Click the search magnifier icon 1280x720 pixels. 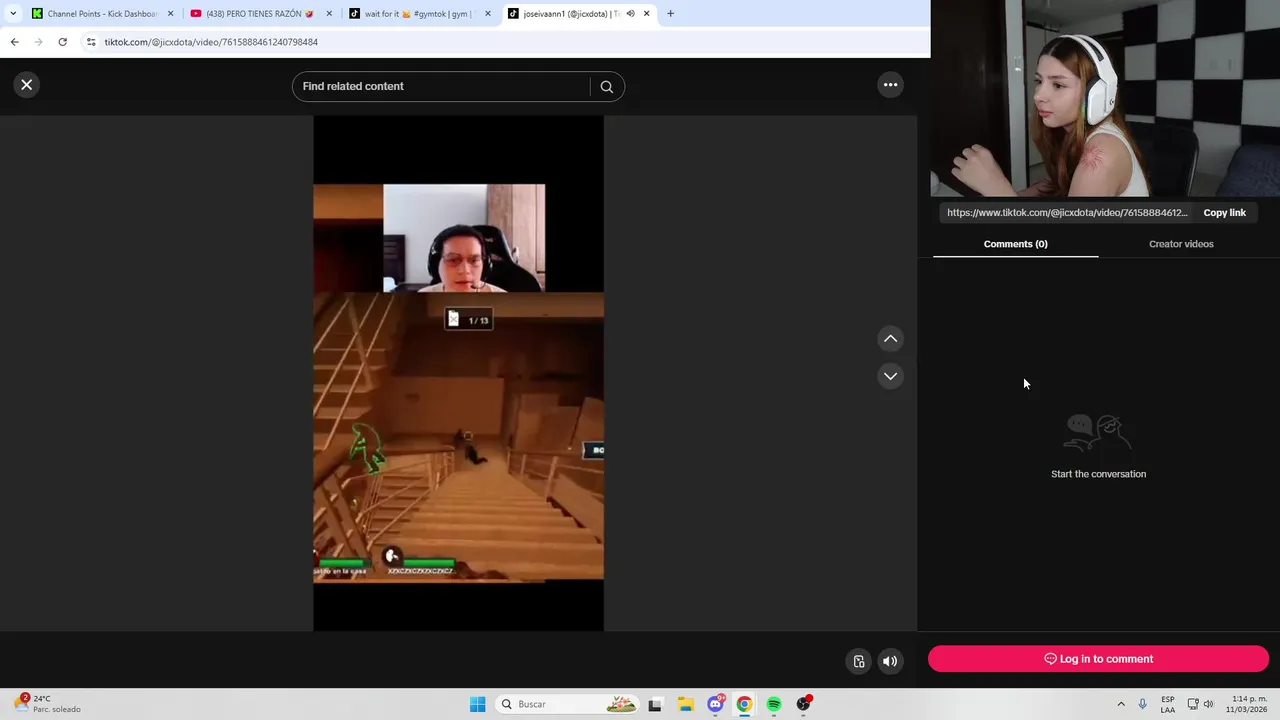(606, 86)
